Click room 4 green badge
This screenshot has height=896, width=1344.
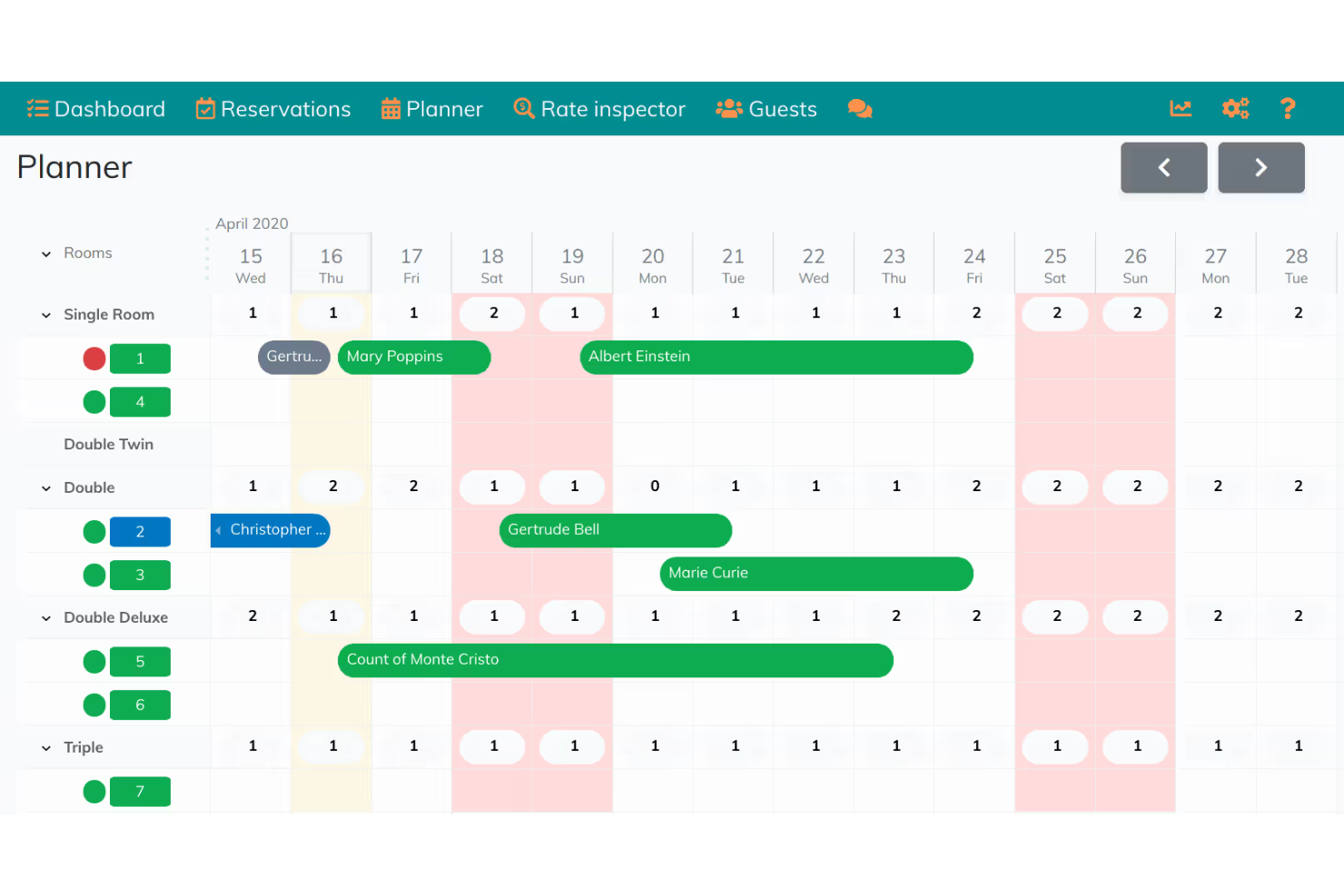pyautogui.click(x=140, y=402)
